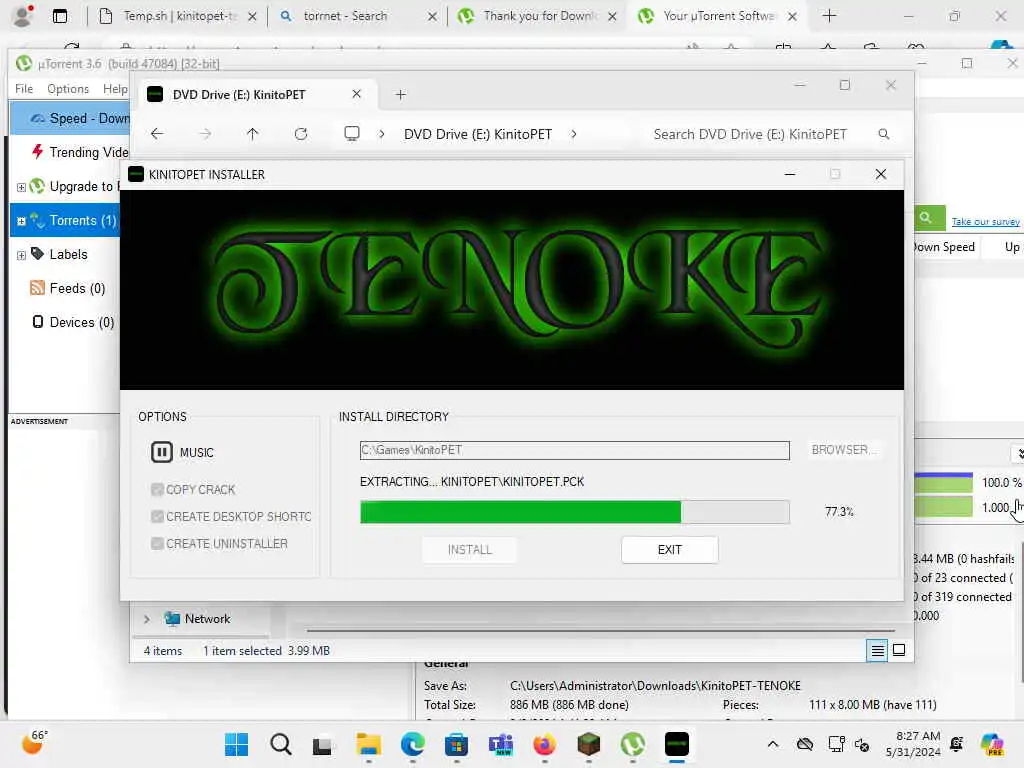Refresh the File Explorer view
1024x768 pixels.
coord(300,134)
